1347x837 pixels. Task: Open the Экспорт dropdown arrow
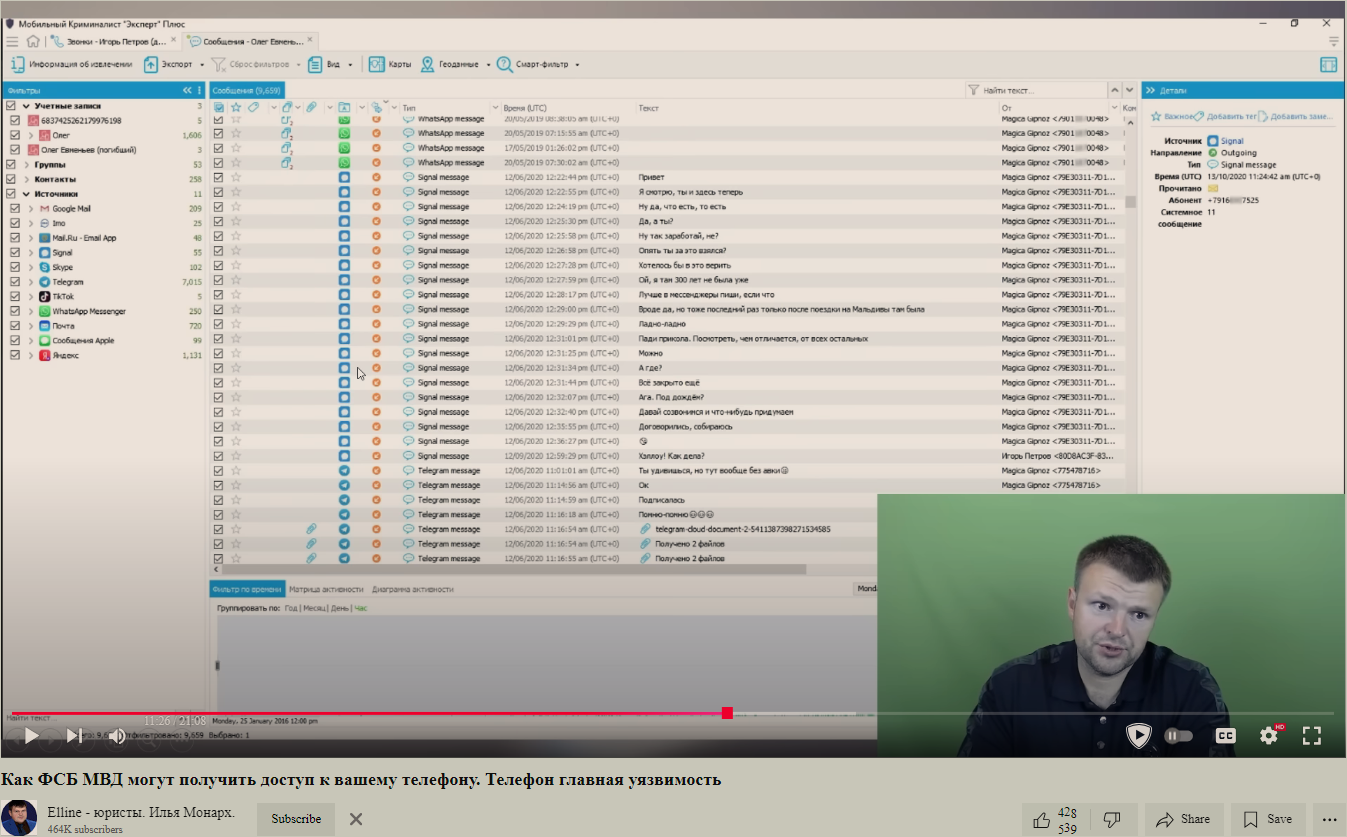click(202, 65)
